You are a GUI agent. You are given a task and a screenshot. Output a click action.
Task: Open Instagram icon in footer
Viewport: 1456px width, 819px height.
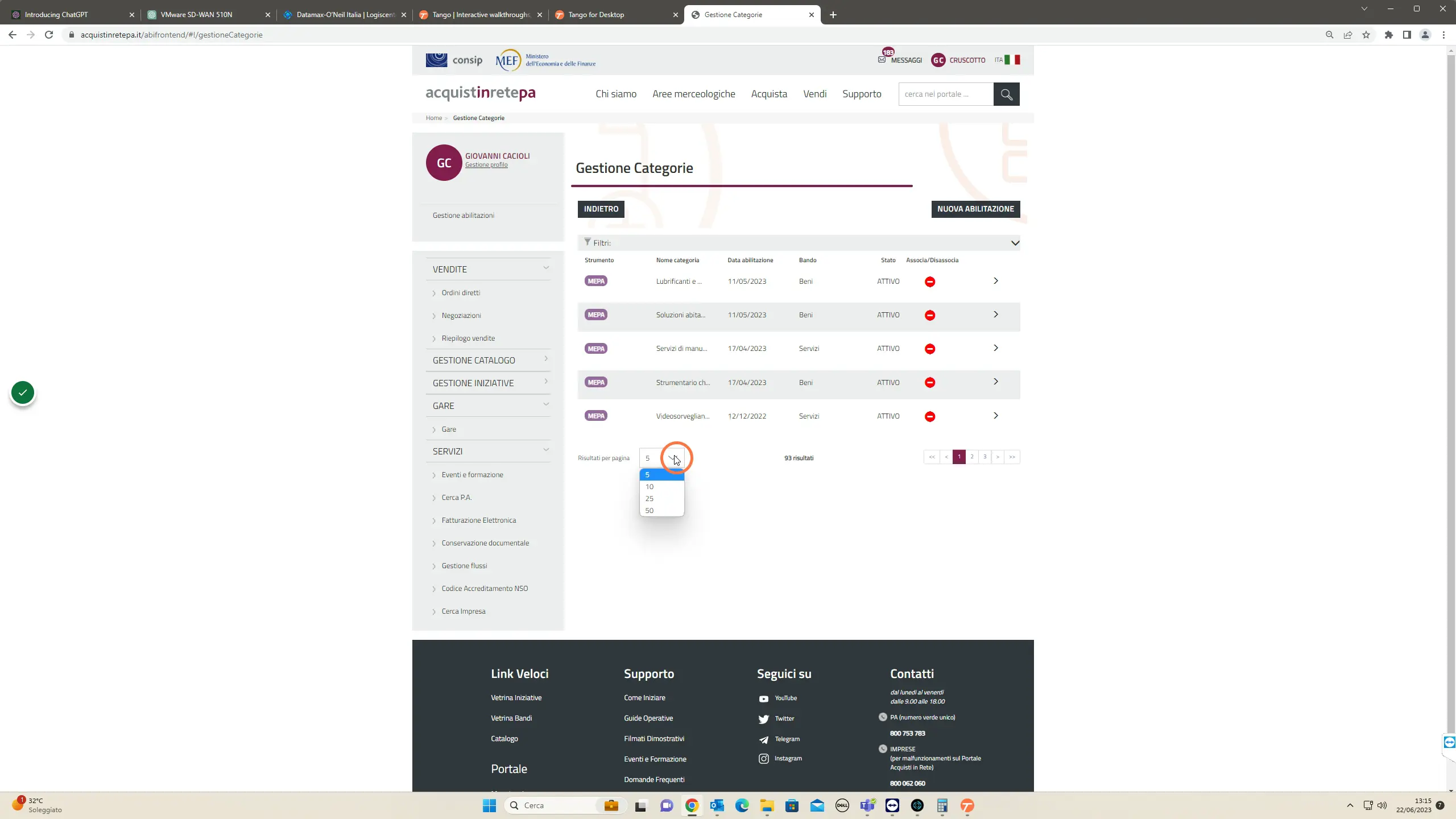[x=764, y=759]
